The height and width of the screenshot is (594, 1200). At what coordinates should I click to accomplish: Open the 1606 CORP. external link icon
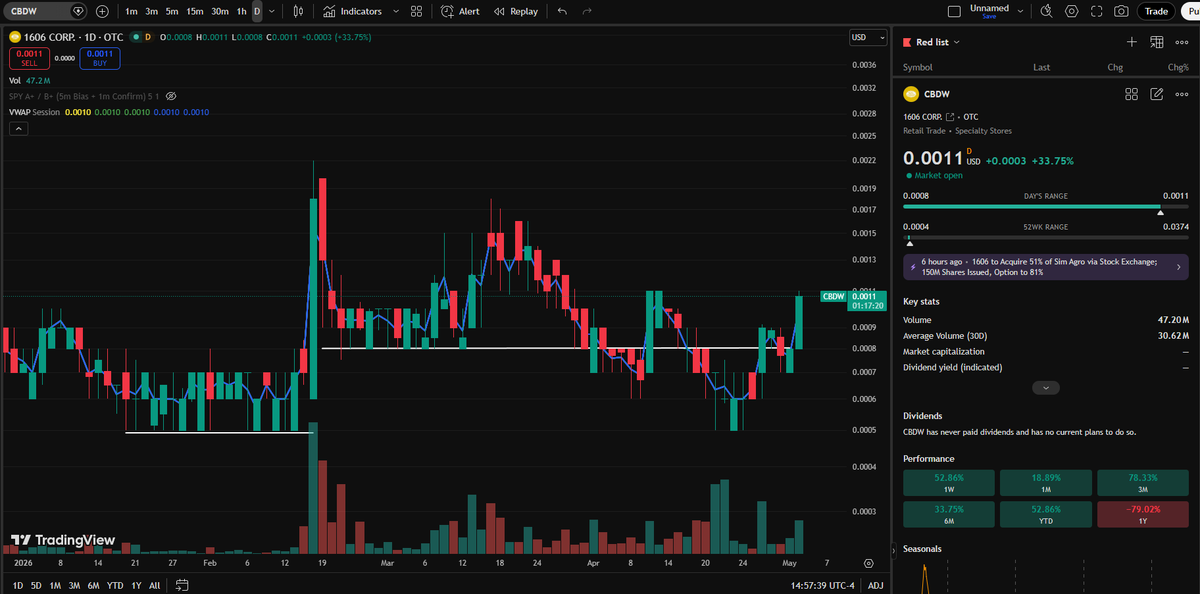950,117
